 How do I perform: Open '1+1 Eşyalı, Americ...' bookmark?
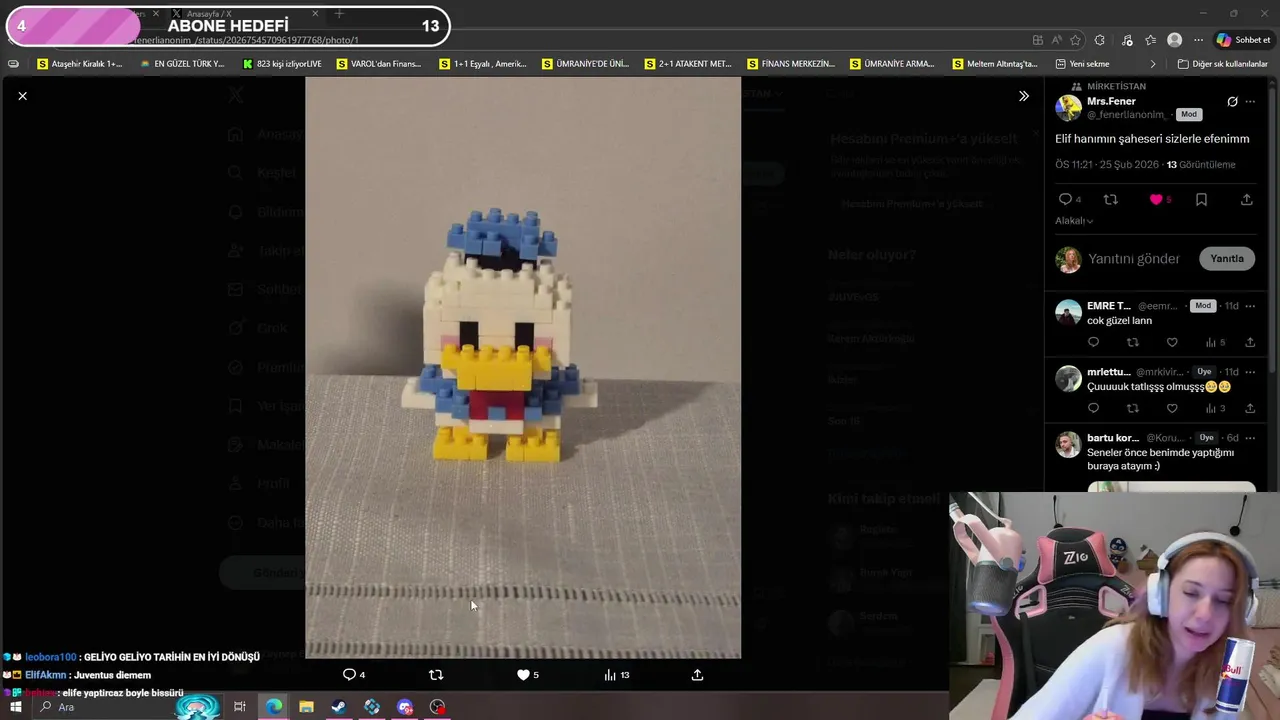(x=482, y=64)
